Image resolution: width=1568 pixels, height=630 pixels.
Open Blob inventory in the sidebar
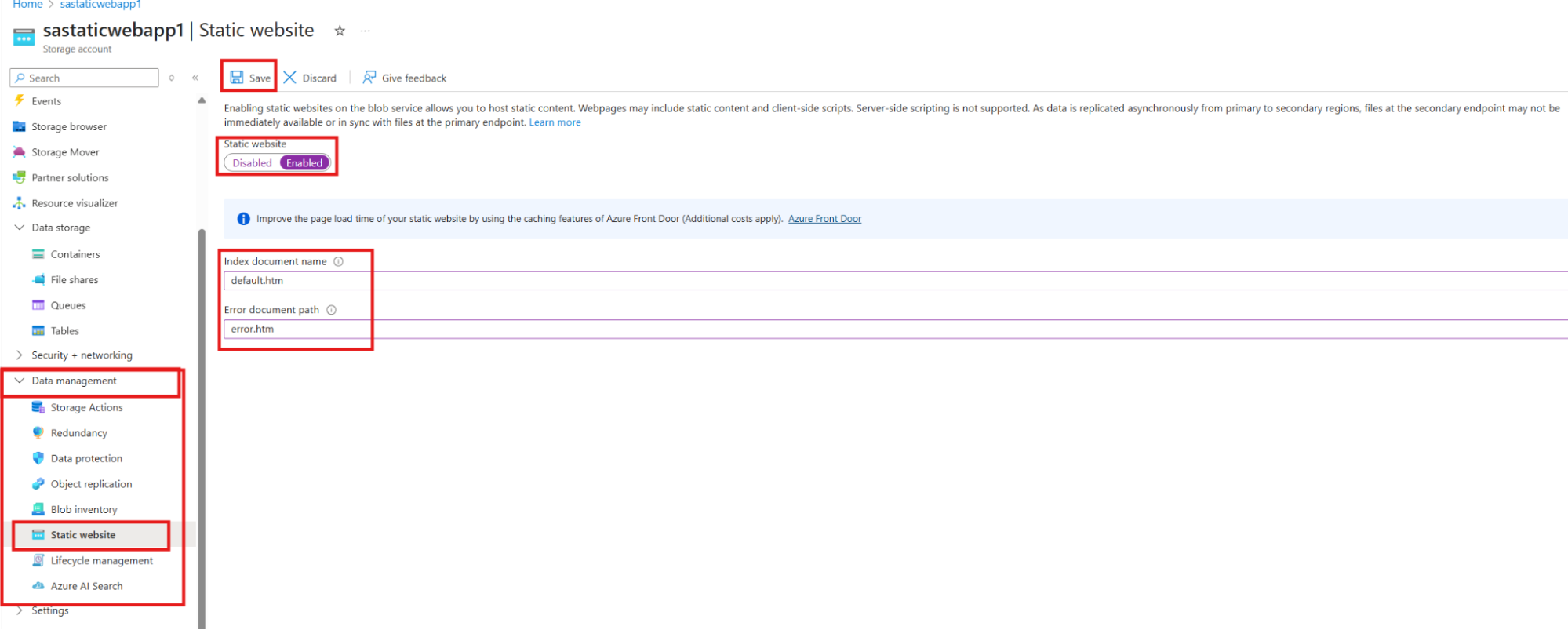point(84,510)
